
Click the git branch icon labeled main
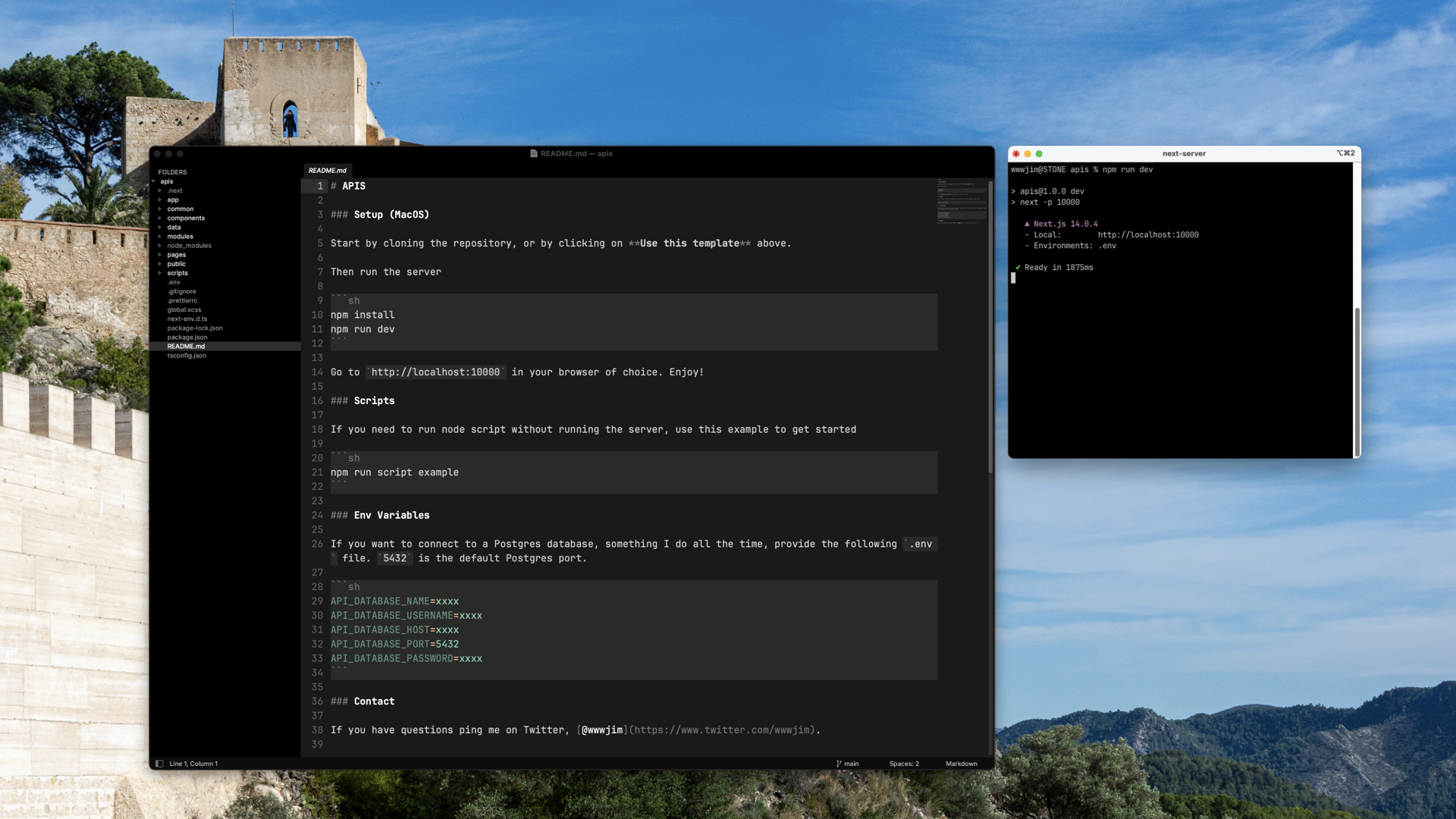tap(839, 764)
